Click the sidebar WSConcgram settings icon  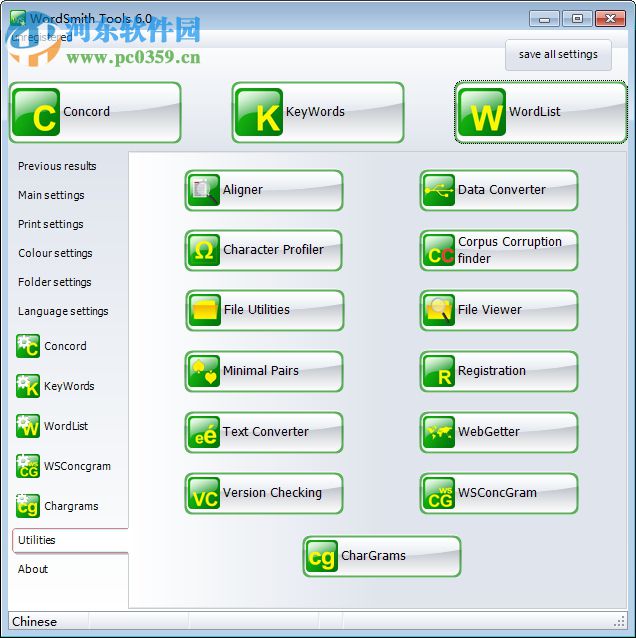pos(28,466)
